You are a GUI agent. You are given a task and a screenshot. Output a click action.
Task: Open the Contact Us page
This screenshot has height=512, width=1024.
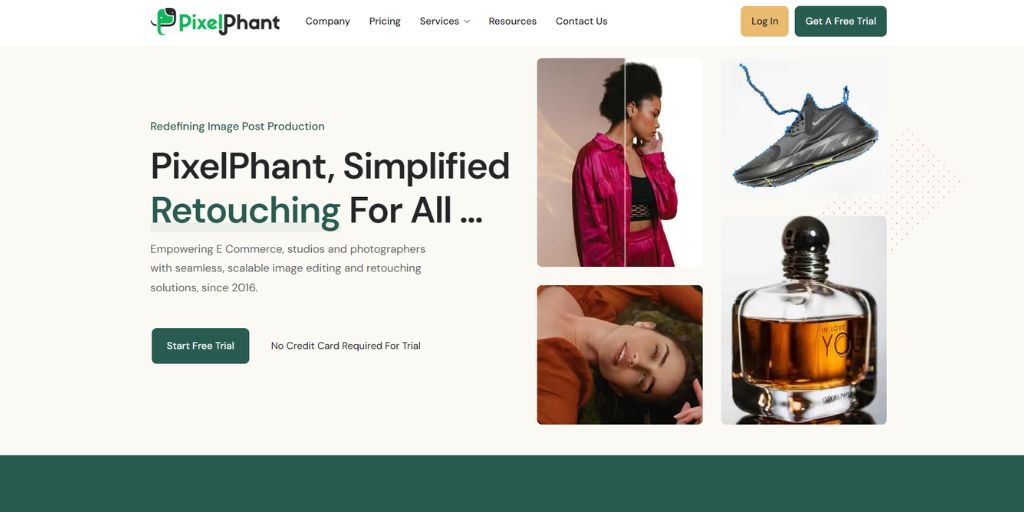581,21
